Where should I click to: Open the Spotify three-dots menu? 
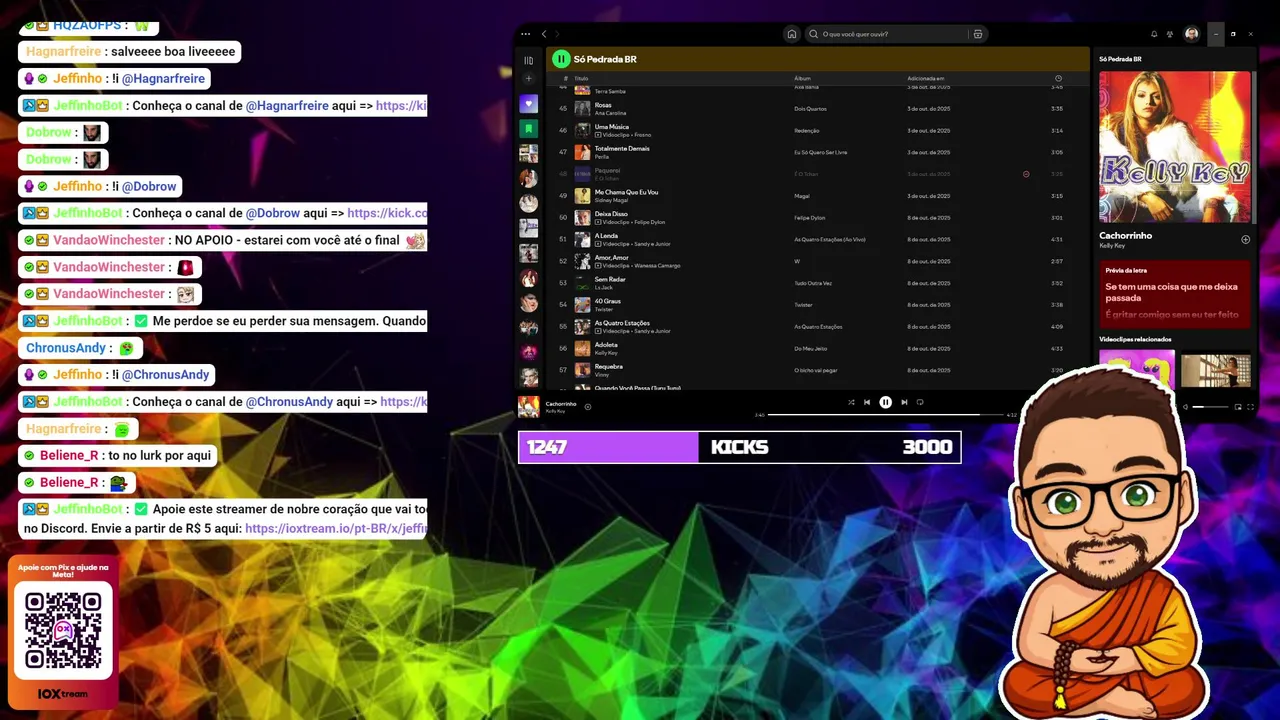point(526,34)
